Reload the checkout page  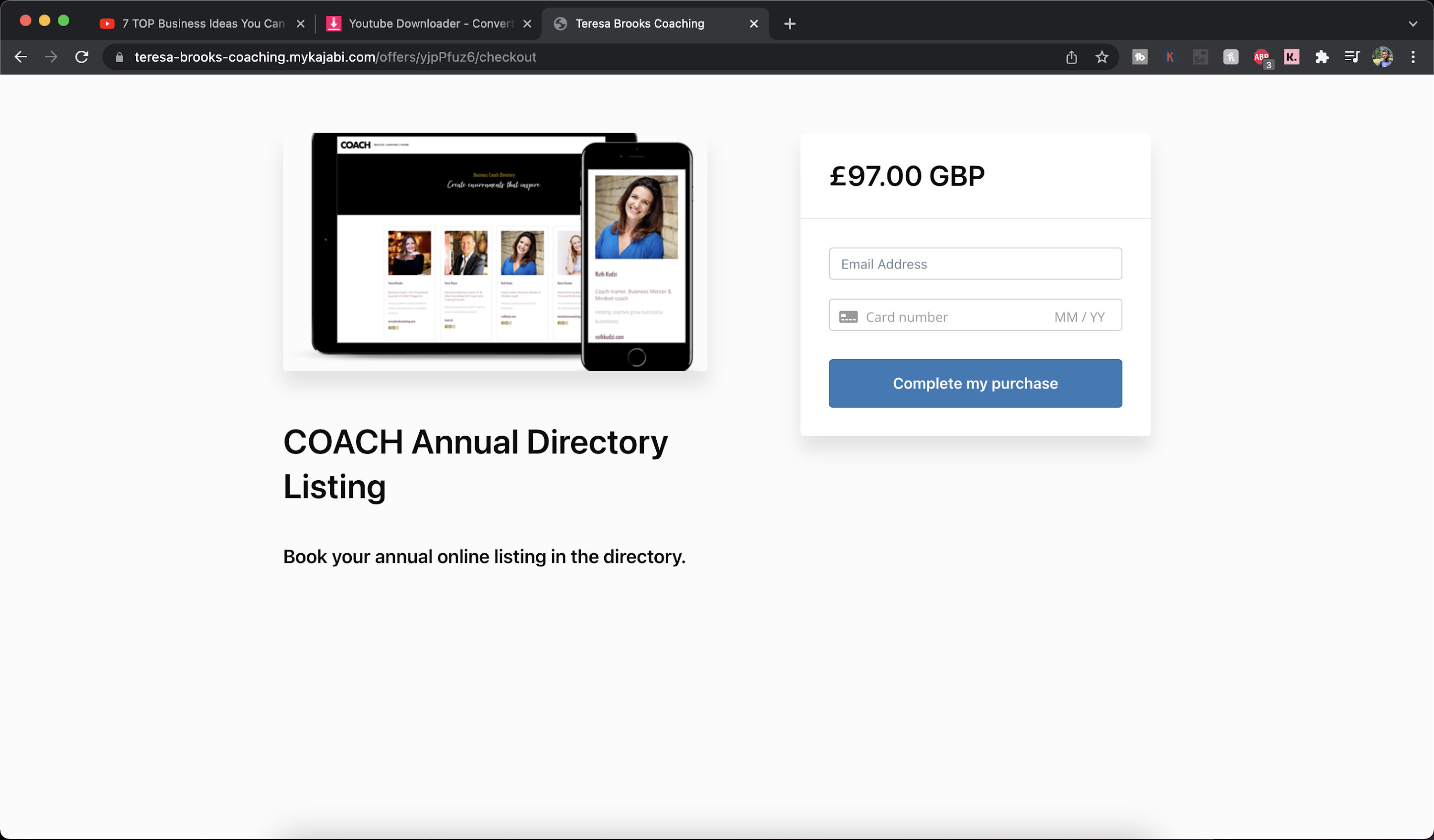[x=82, y=57]
